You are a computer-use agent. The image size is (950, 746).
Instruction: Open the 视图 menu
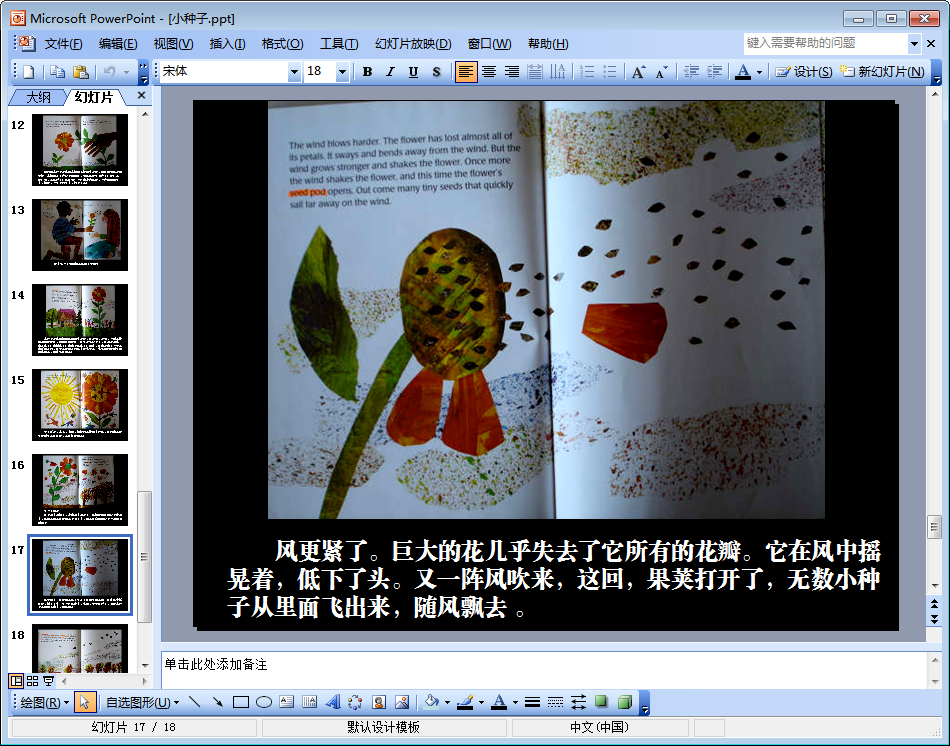click(x=173, y=44)
